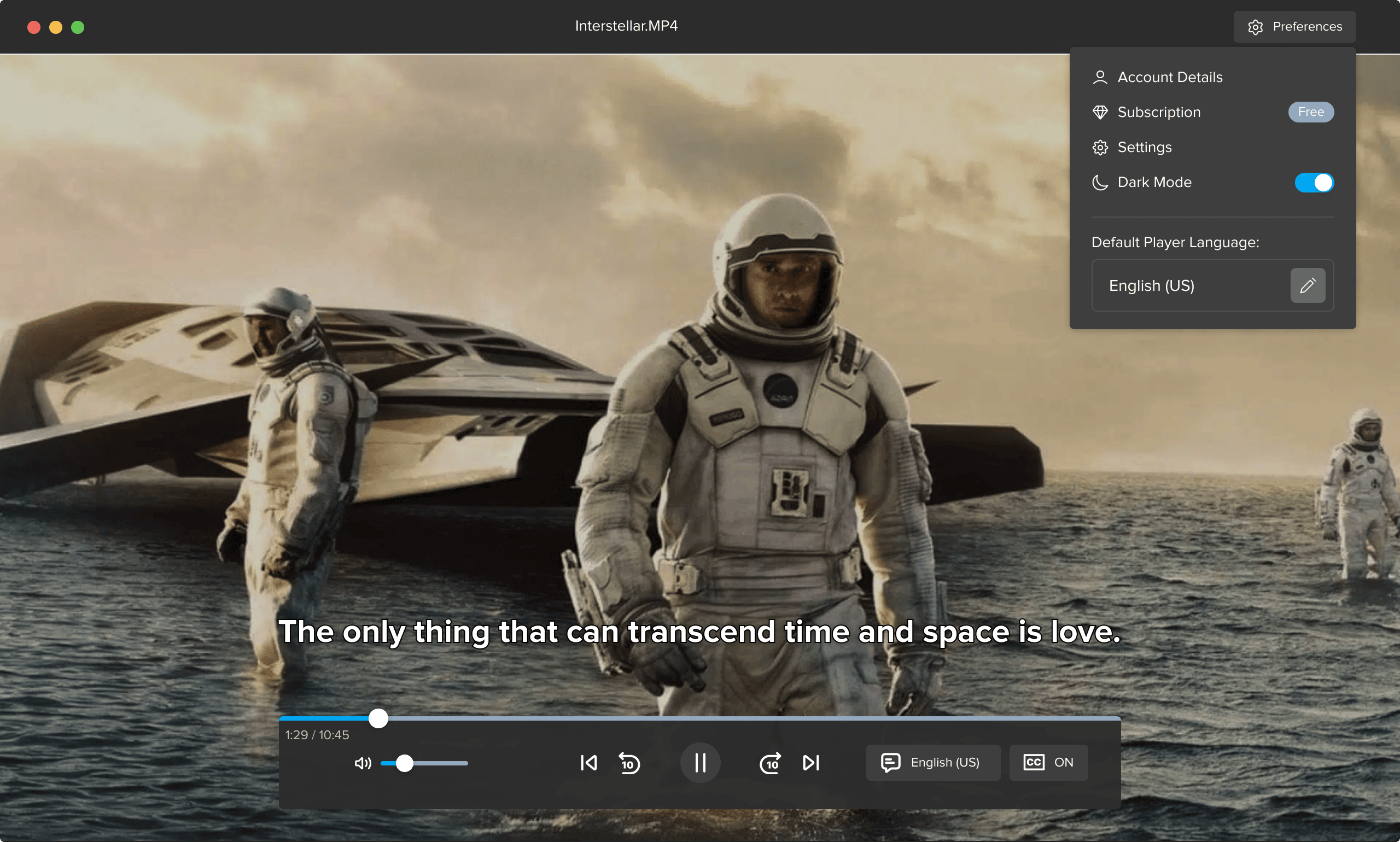This screenshot has width=1400, height=842.
Task: Mute the audio via speaker icon
Action: pyautogui.click(x=363, y=763)
